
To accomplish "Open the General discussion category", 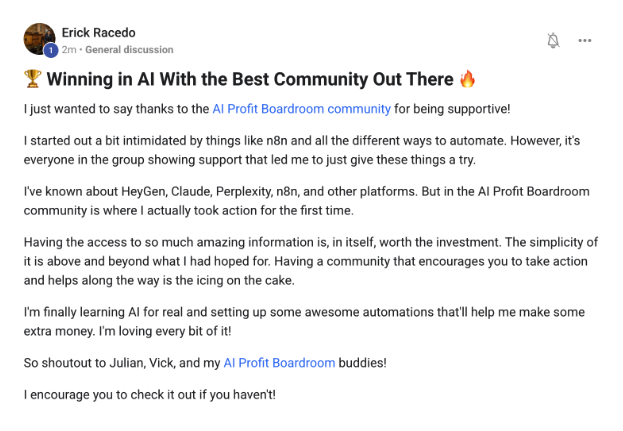I will click(x=129, y=49).
